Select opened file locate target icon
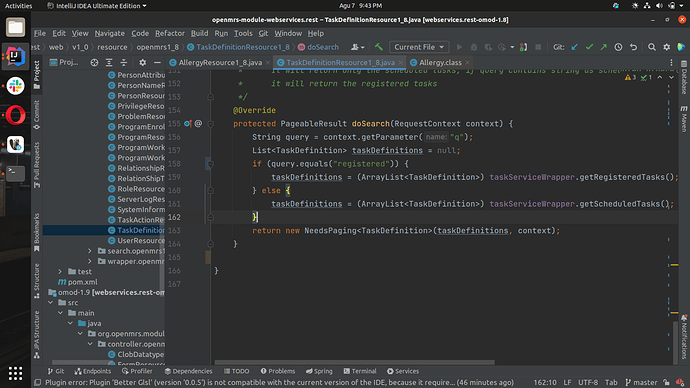 (94, 62)
